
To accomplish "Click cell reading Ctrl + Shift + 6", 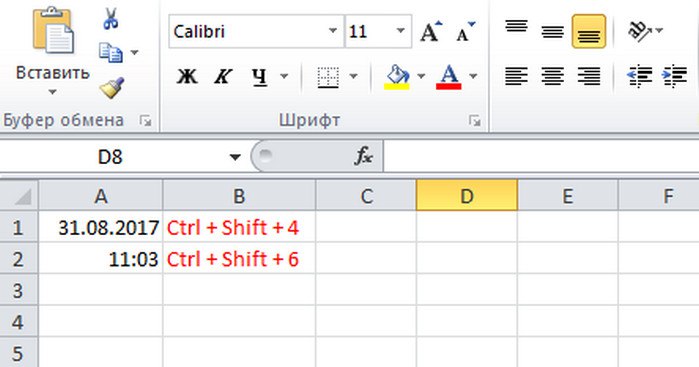I will (x=239, y=259).
